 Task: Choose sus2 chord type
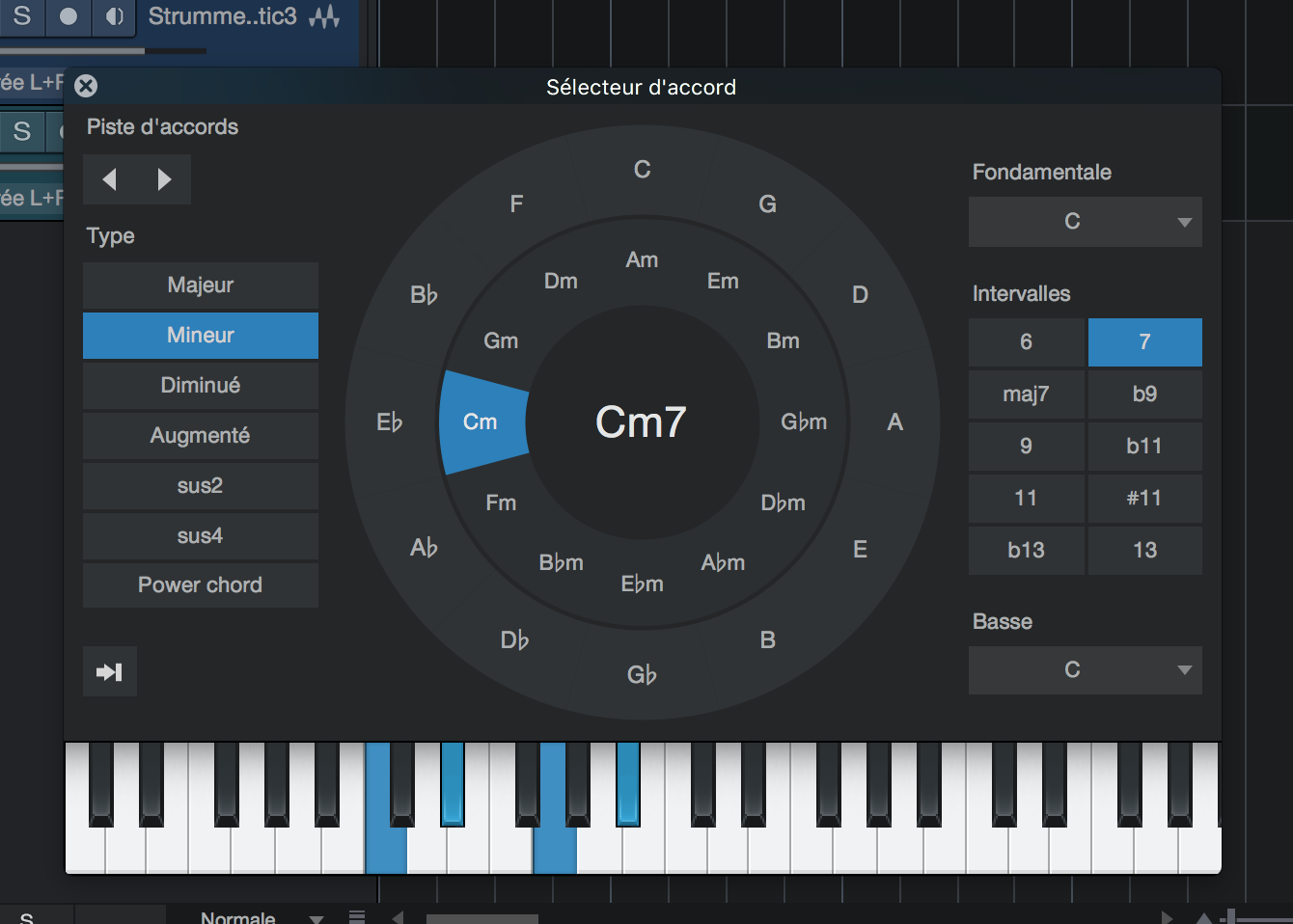201,485
